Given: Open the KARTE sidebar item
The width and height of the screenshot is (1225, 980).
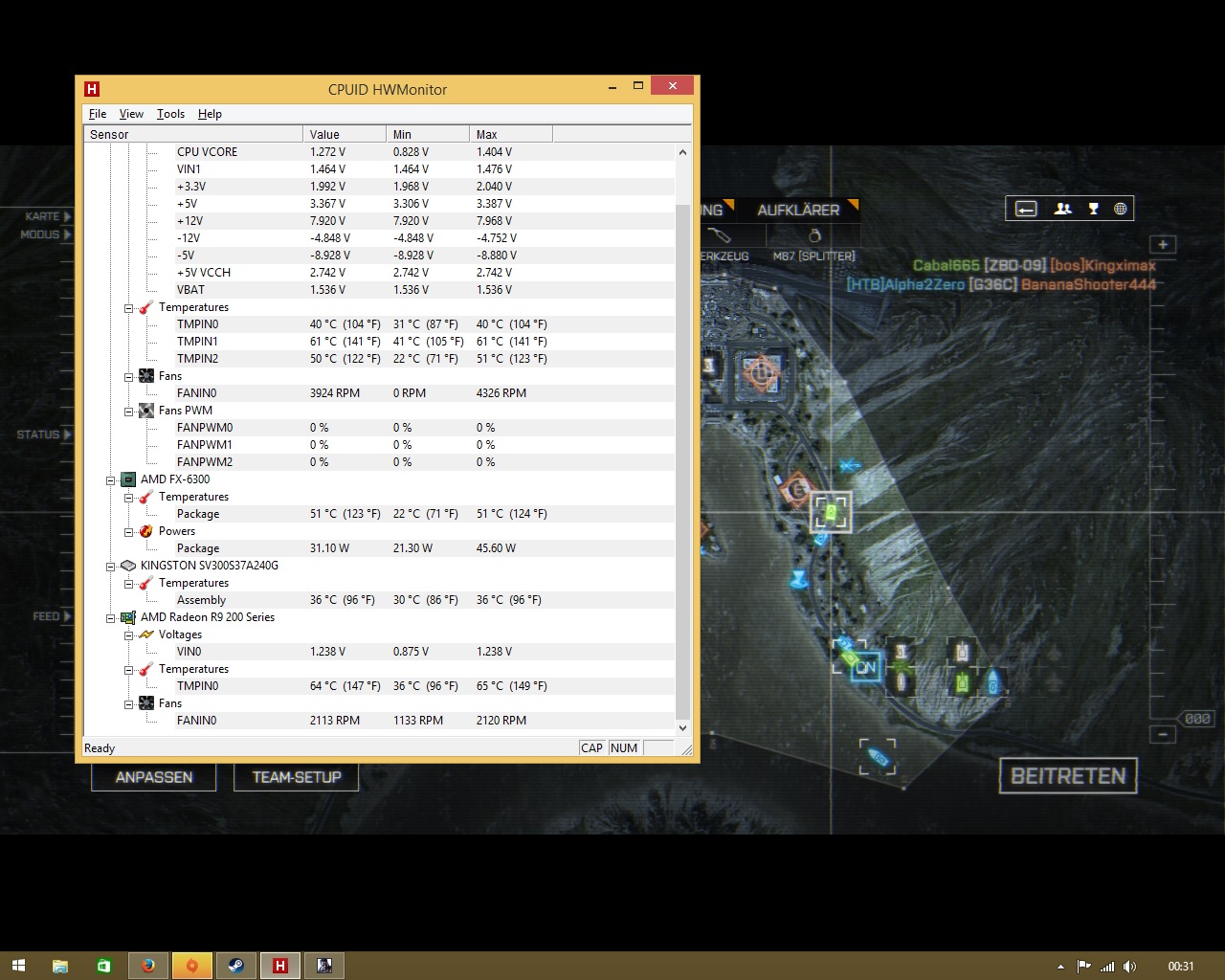Looking at the screenshot, I should pos(48,216).
